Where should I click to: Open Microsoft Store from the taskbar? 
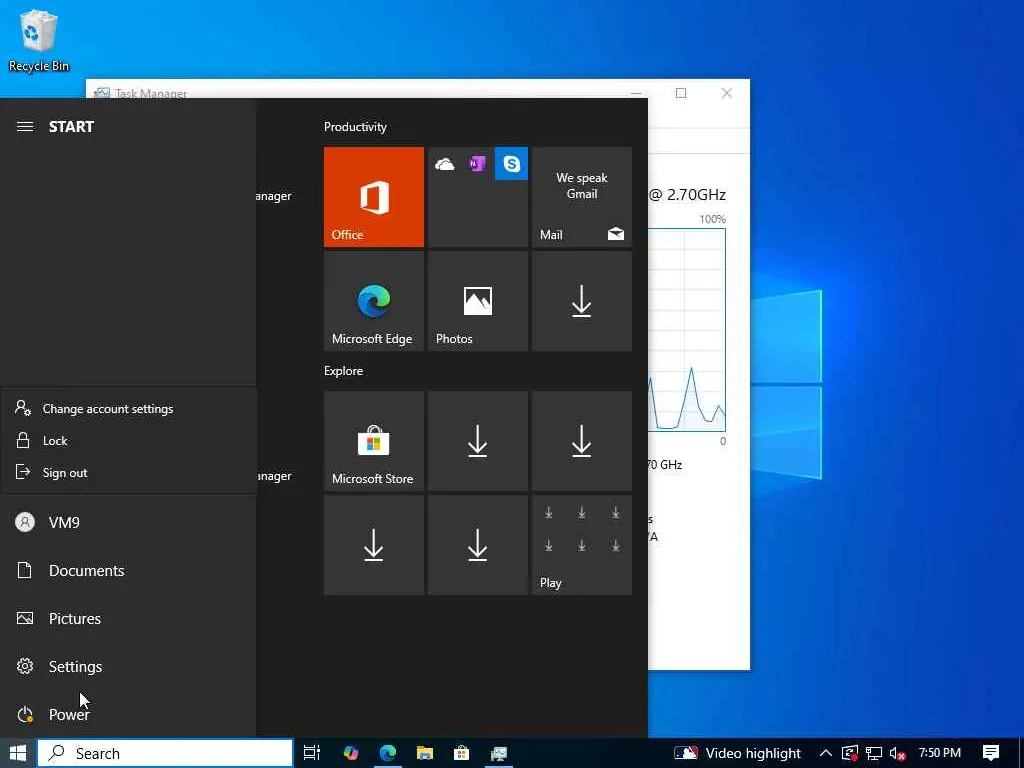coord(462,753)
